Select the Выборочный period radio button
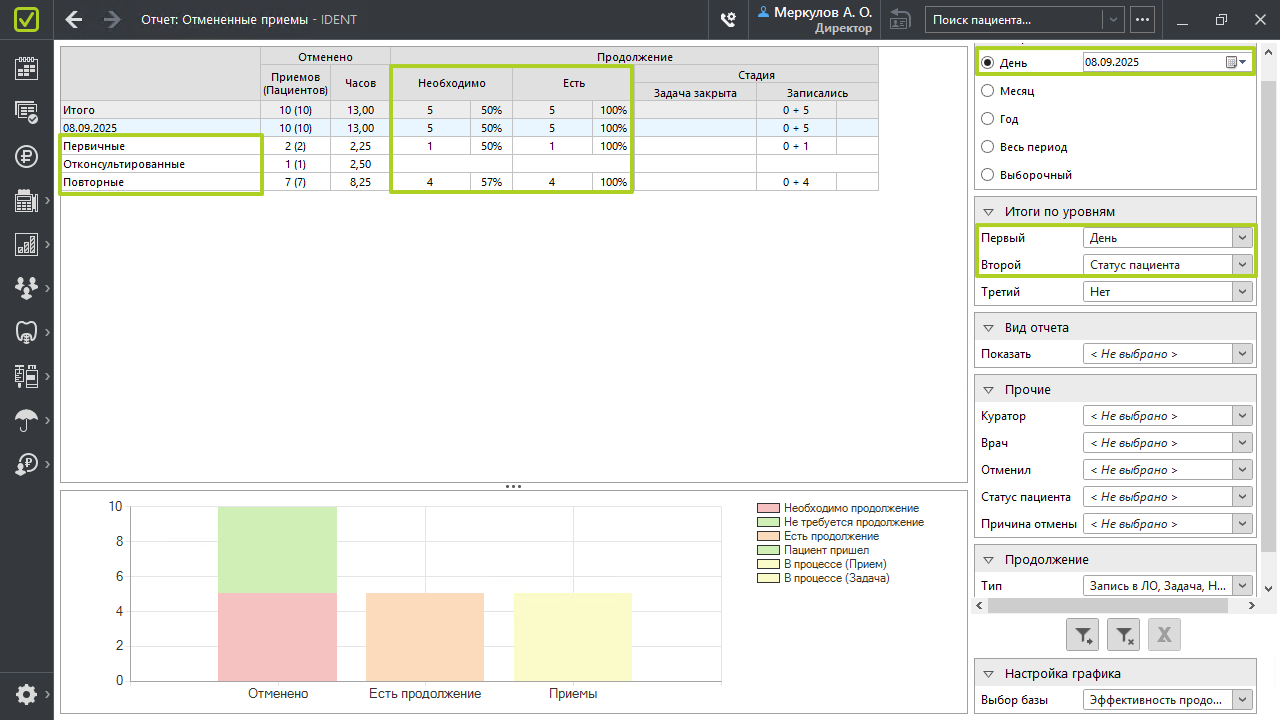This screenshot has height=720, width=1280. tap(988, 175)
